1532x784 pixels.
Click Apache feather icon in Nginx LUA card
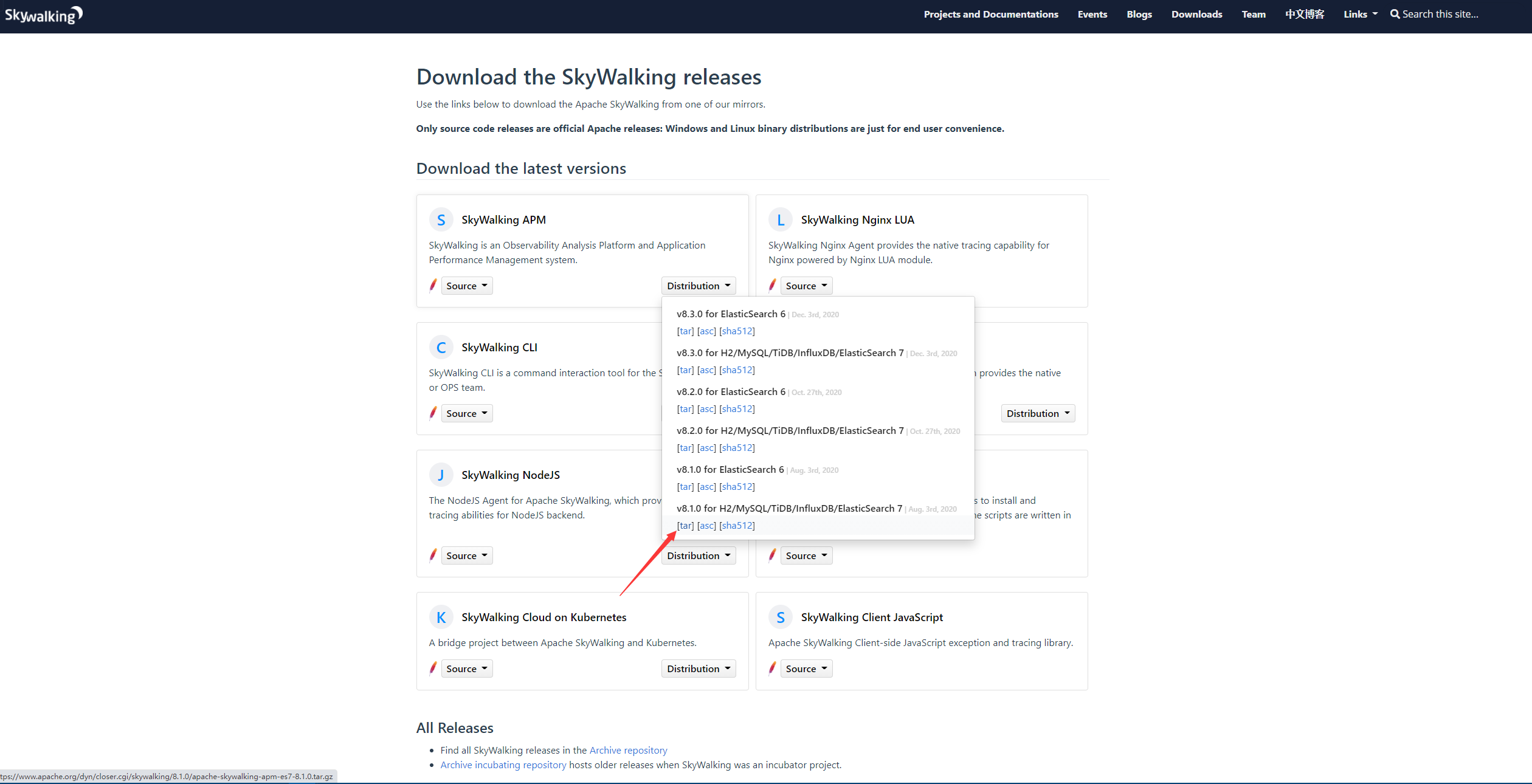click(772, 286)
